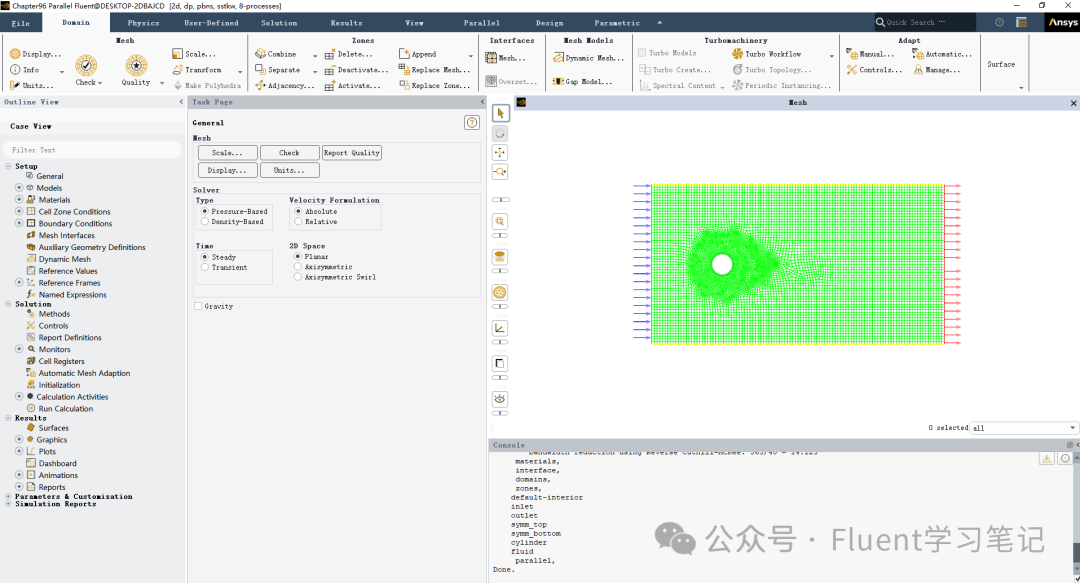Viewport: 1080px width, 583px height.
Task: Expand the Models tree node
Action: (19, 187)
